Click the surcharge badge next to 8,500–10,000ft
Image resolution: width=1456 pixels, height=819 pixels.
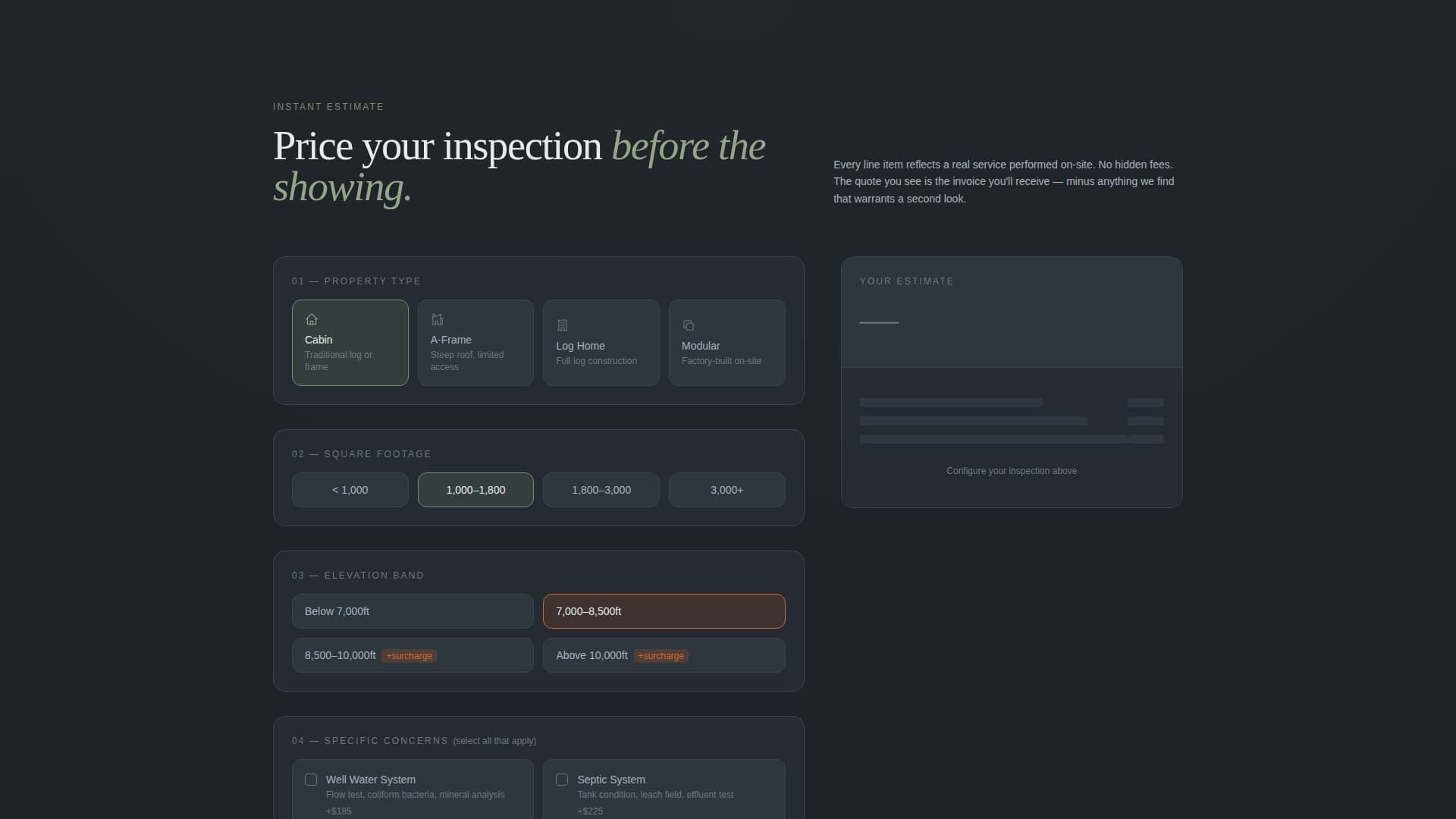point(409,656)
